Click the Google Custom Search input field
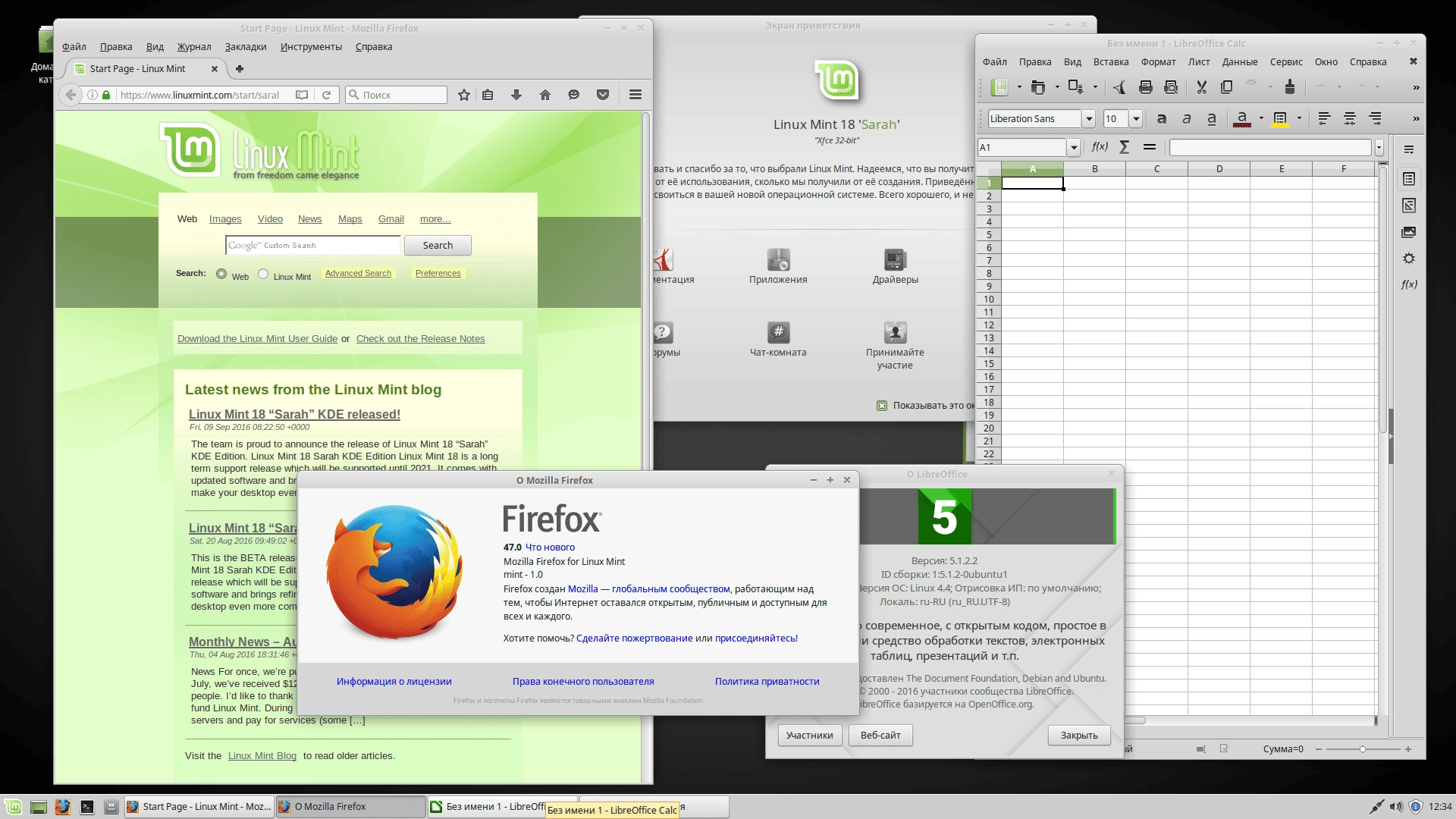Screen dimensions: 1456x819 [x=313, y=246]
